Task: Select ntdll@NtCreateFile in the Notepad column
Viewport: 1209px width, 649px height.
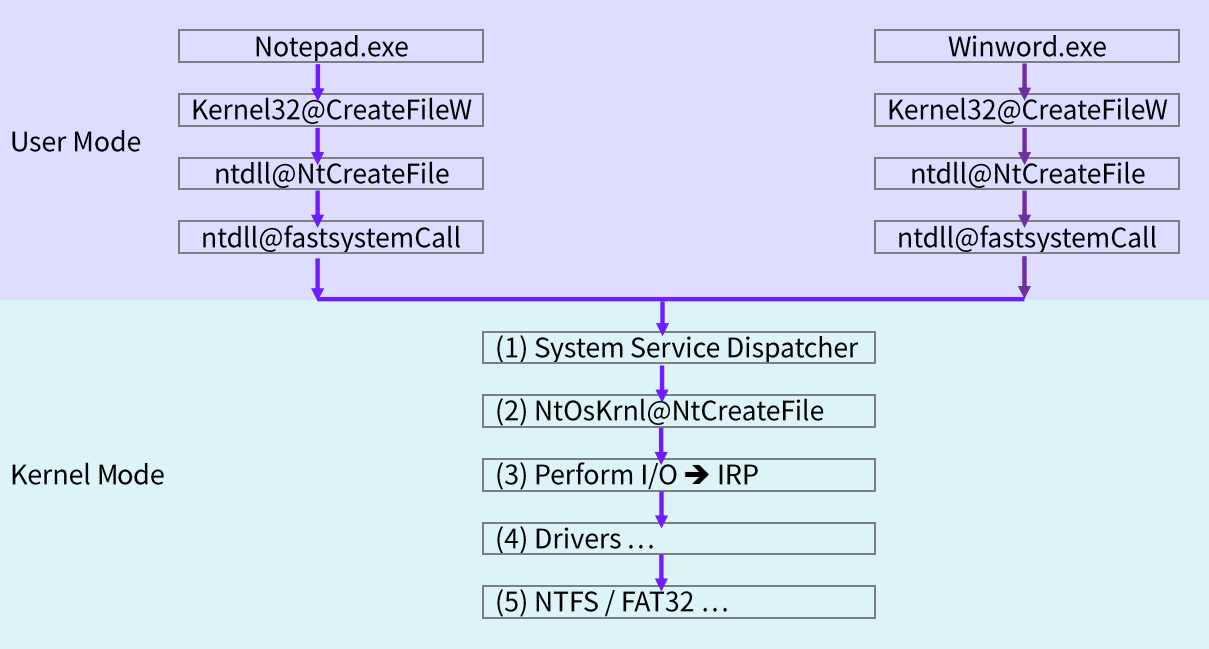Action: pyautogui.click(x=331, y=174)
